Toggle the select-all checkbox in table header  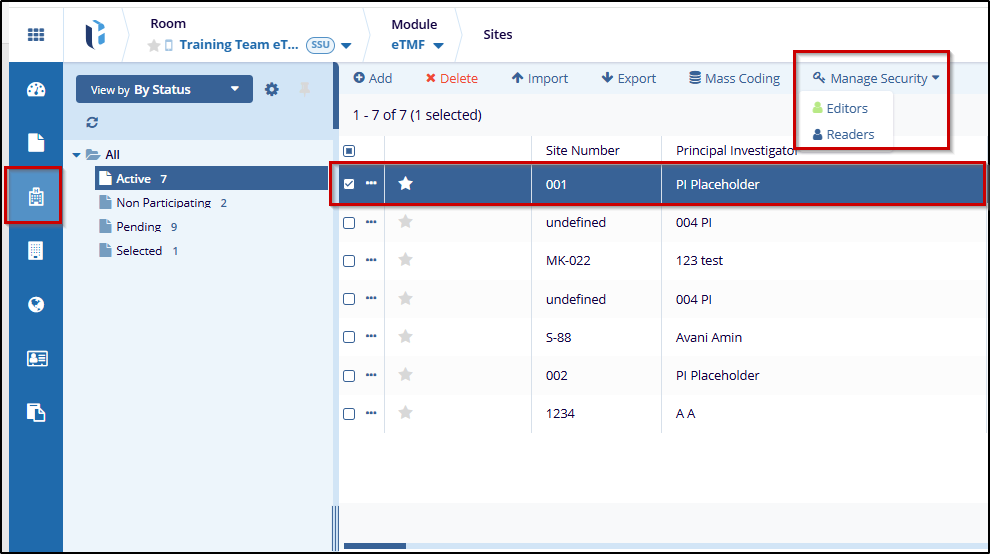click(349, 151)
